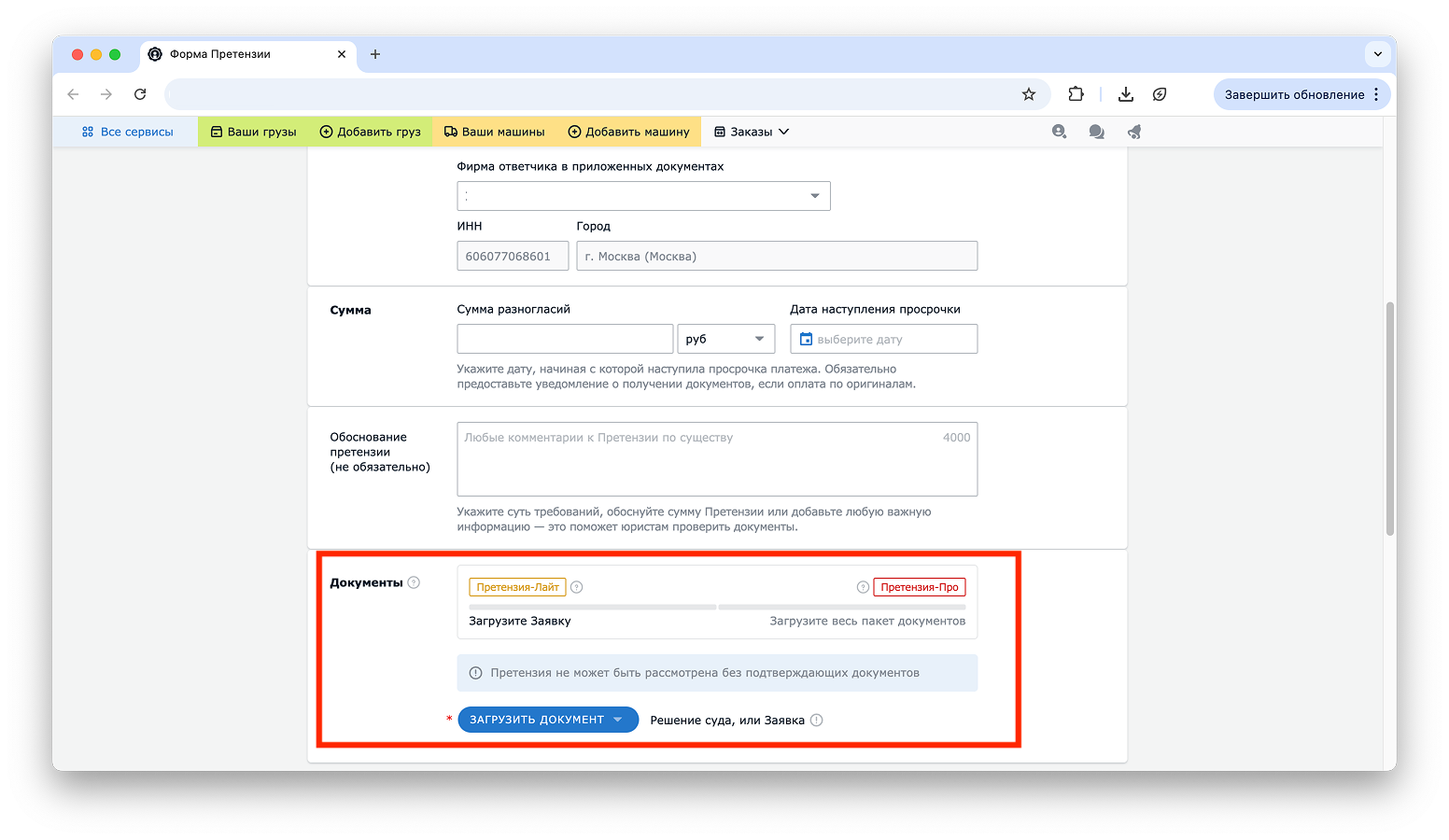
Task: Open Ваши грузы tab
Action: [254, 132]
